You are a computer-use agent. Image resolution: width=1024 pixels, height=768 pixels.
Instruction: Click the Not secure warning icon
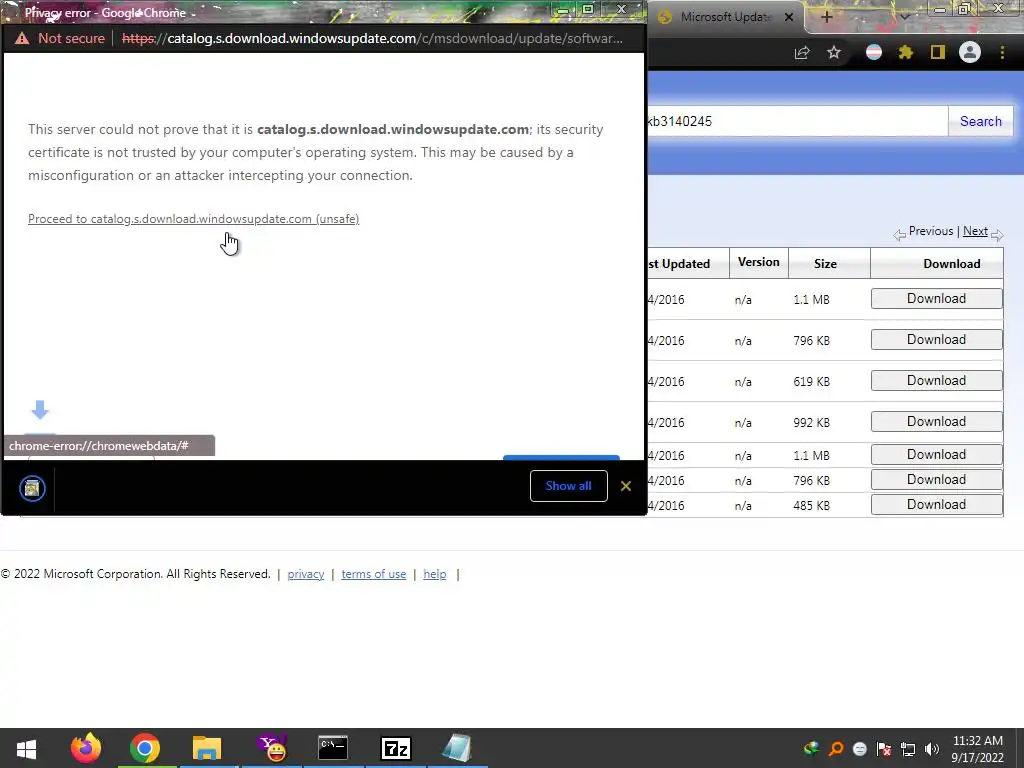tap(22, 39)
